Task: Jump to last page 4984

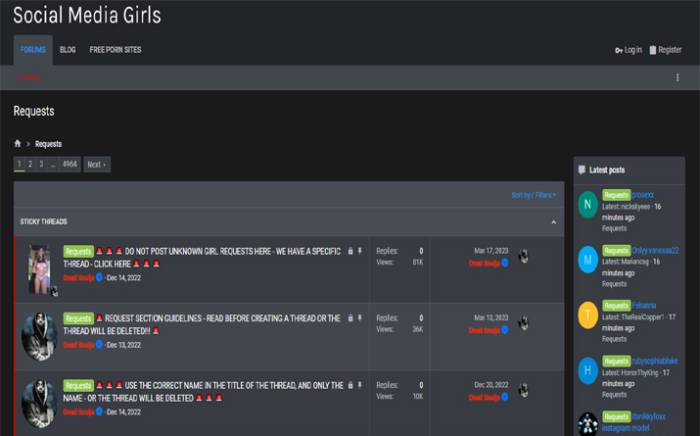Action: coord(70,164)
